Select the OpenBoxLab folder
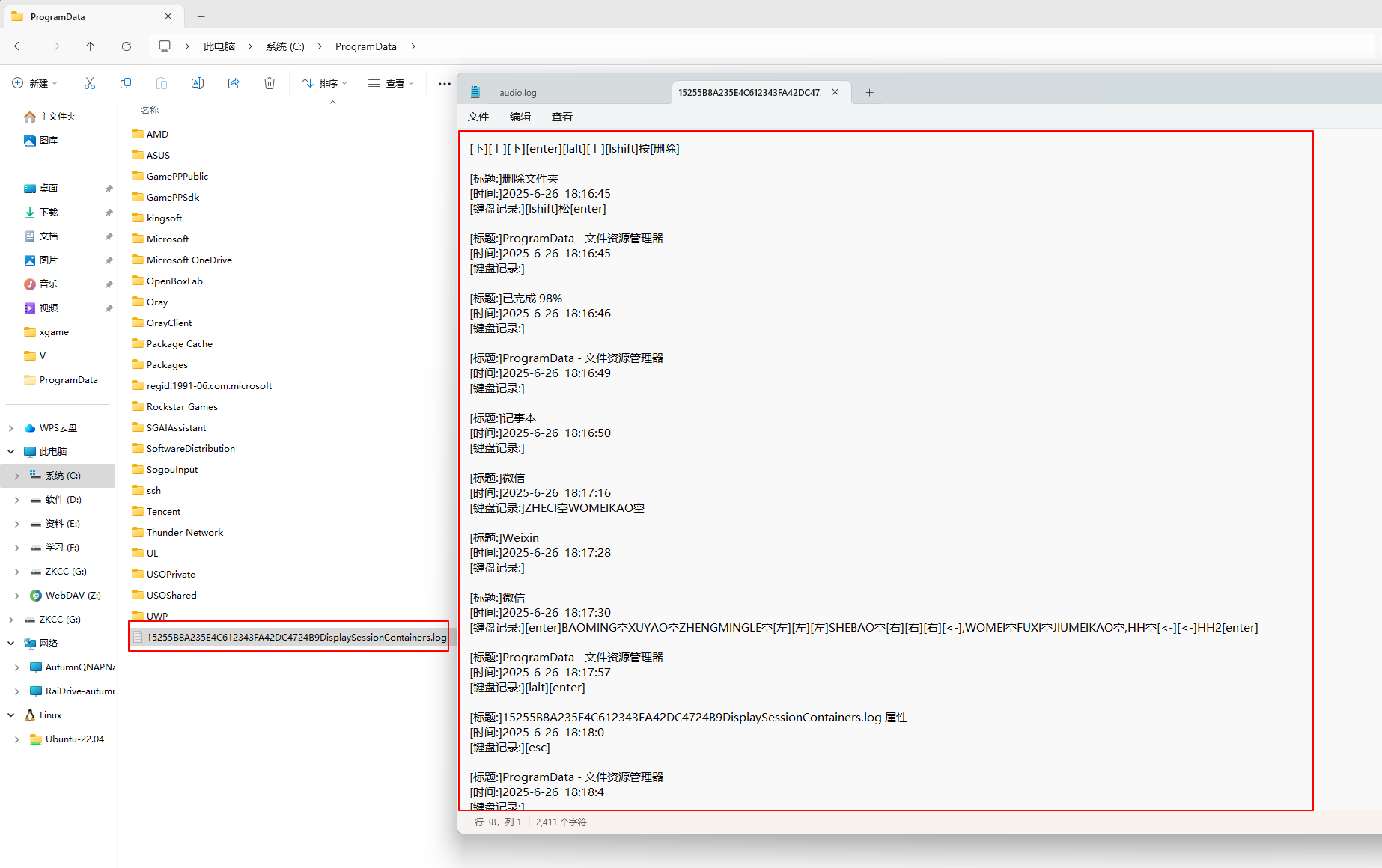Viewport: 1382px width, 868px height. click(167, 281)
